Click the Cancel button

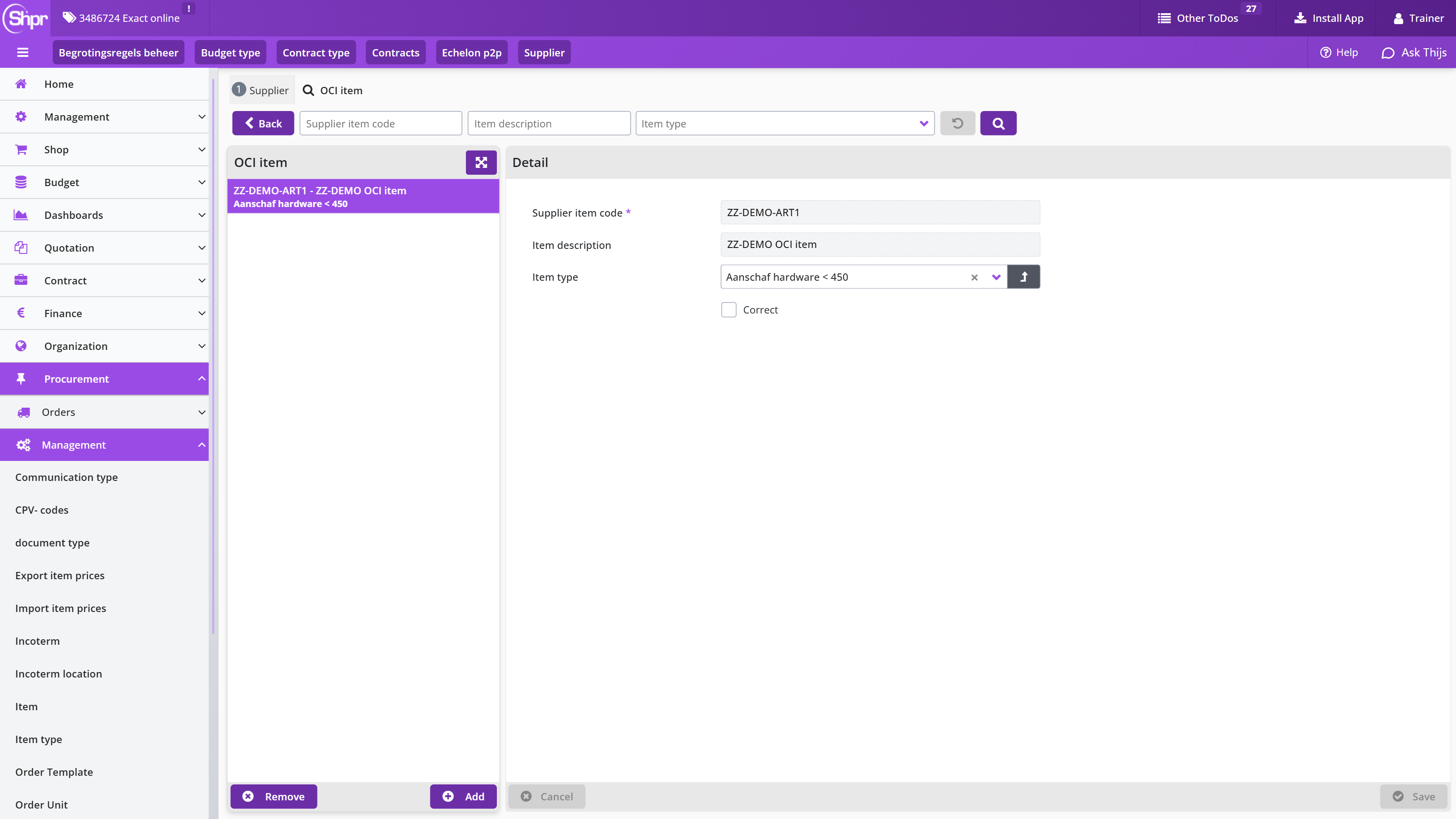pyautogui.click(x=546, y=796)
